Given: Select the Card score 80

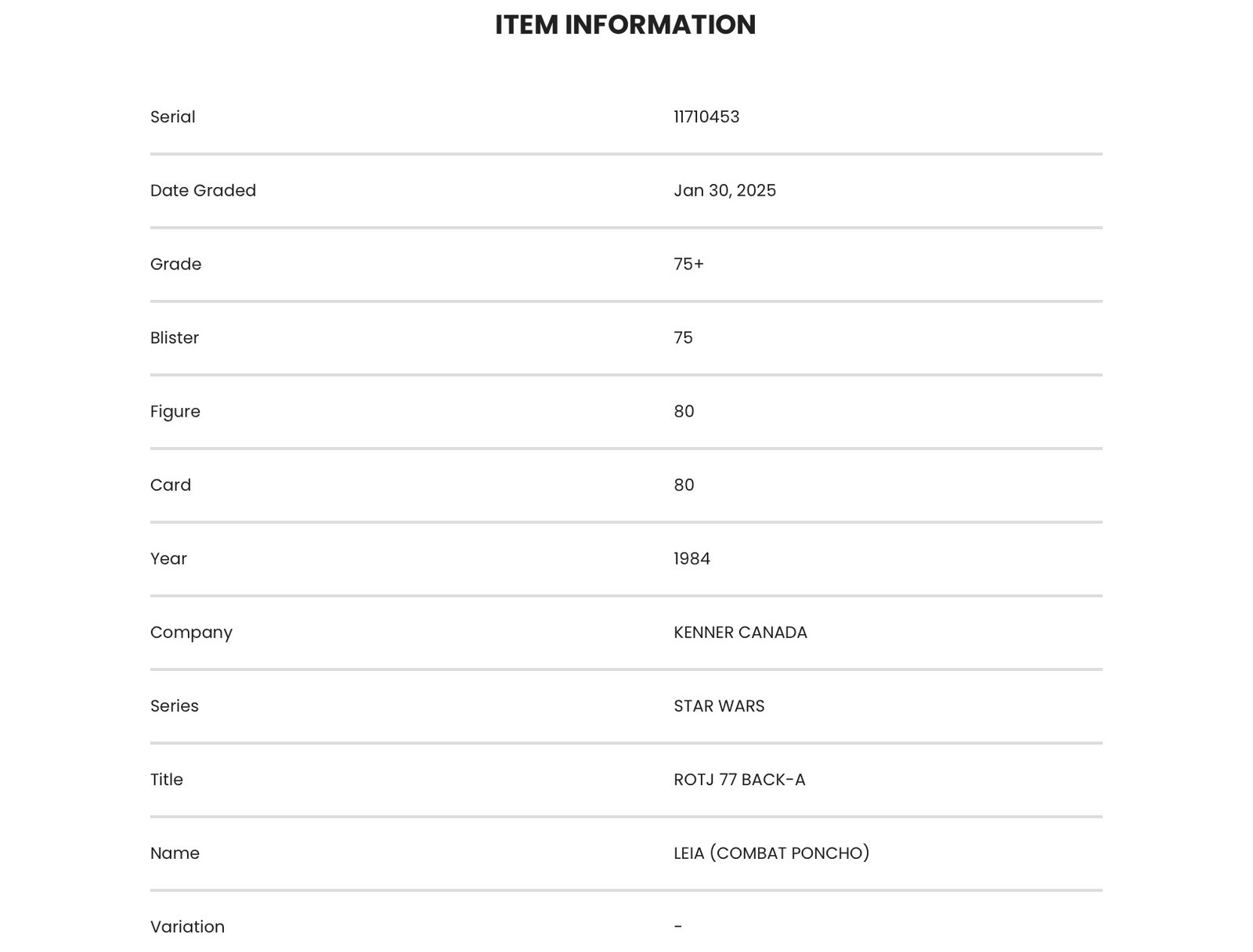Looking at the screenshot, I should [x=684, y=485].
